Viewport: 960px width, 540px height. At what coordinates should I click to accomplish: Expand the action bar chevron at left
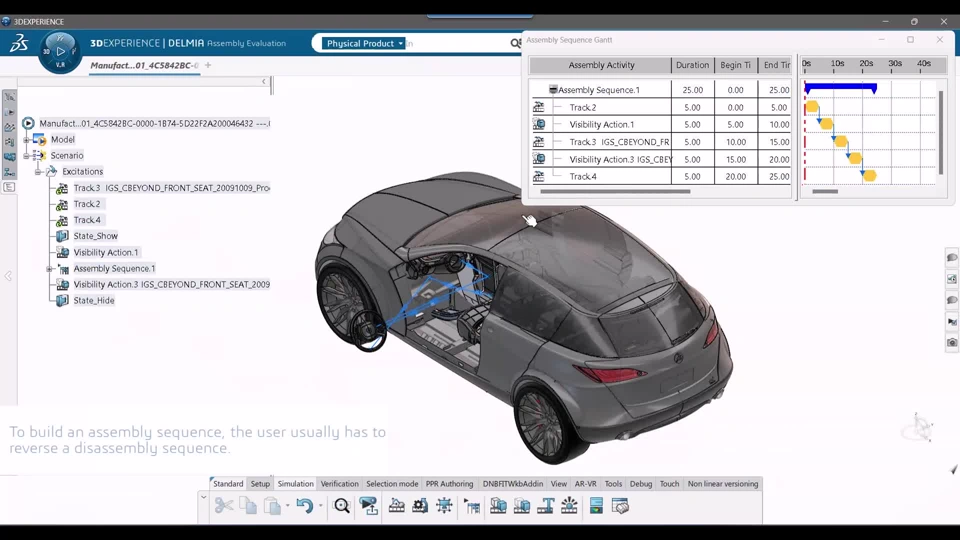pos(203,498)
